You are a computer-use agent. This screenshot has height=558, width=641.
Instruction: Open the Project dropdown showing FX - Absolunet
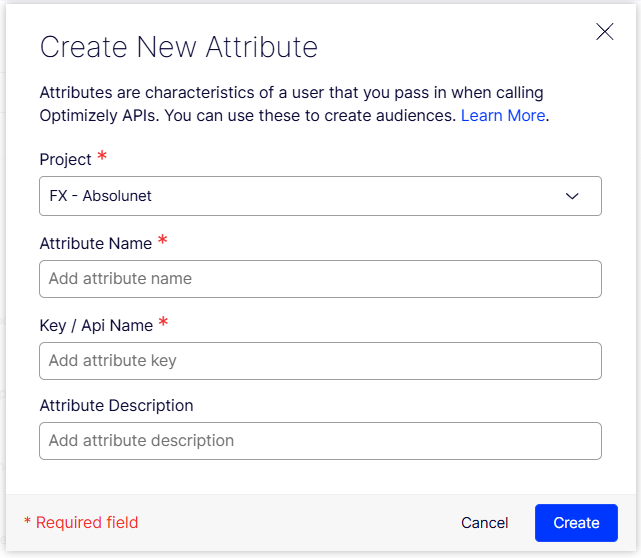click(x=320, y=196)
